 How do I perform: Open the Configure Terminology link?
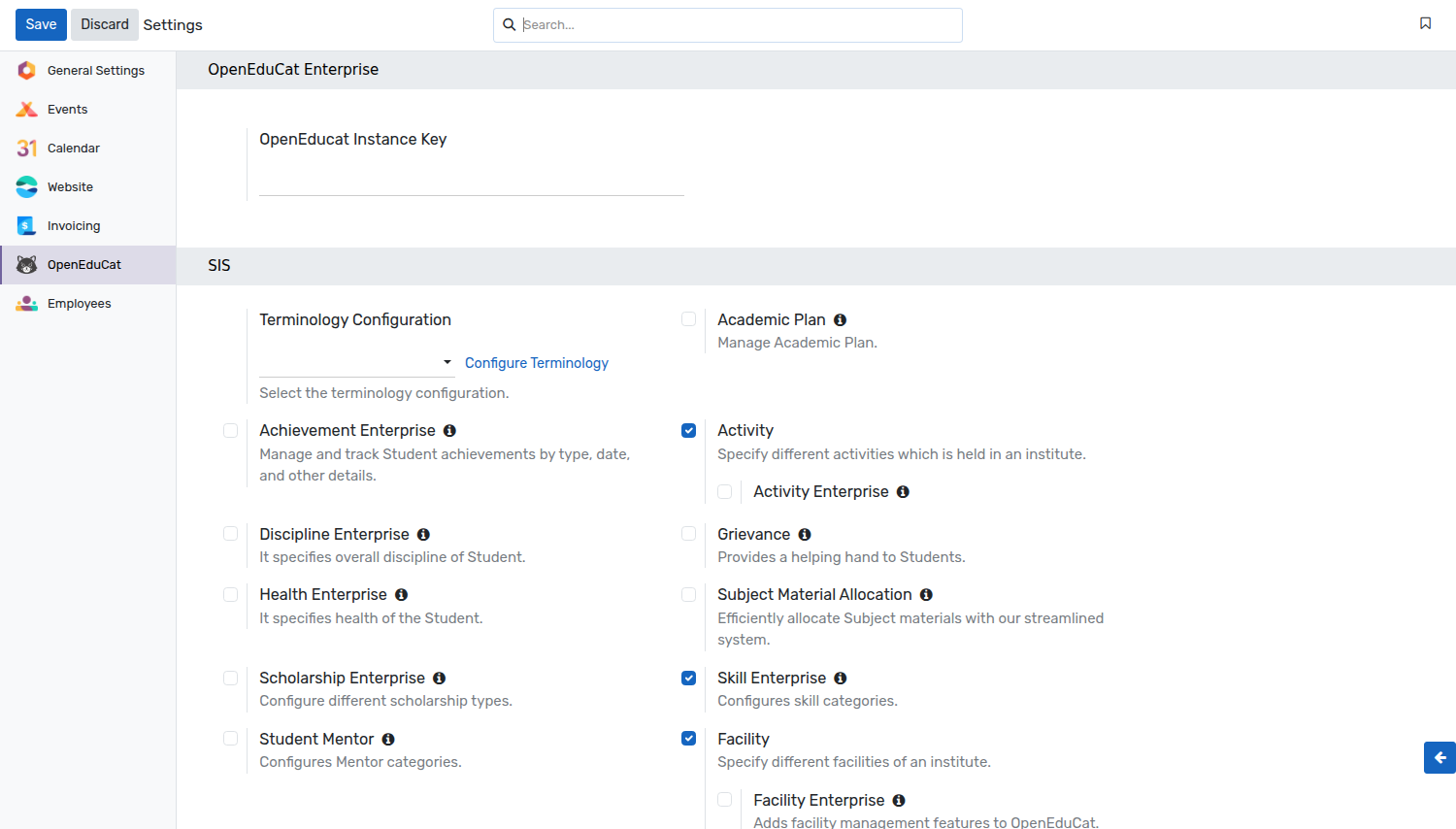537,363
